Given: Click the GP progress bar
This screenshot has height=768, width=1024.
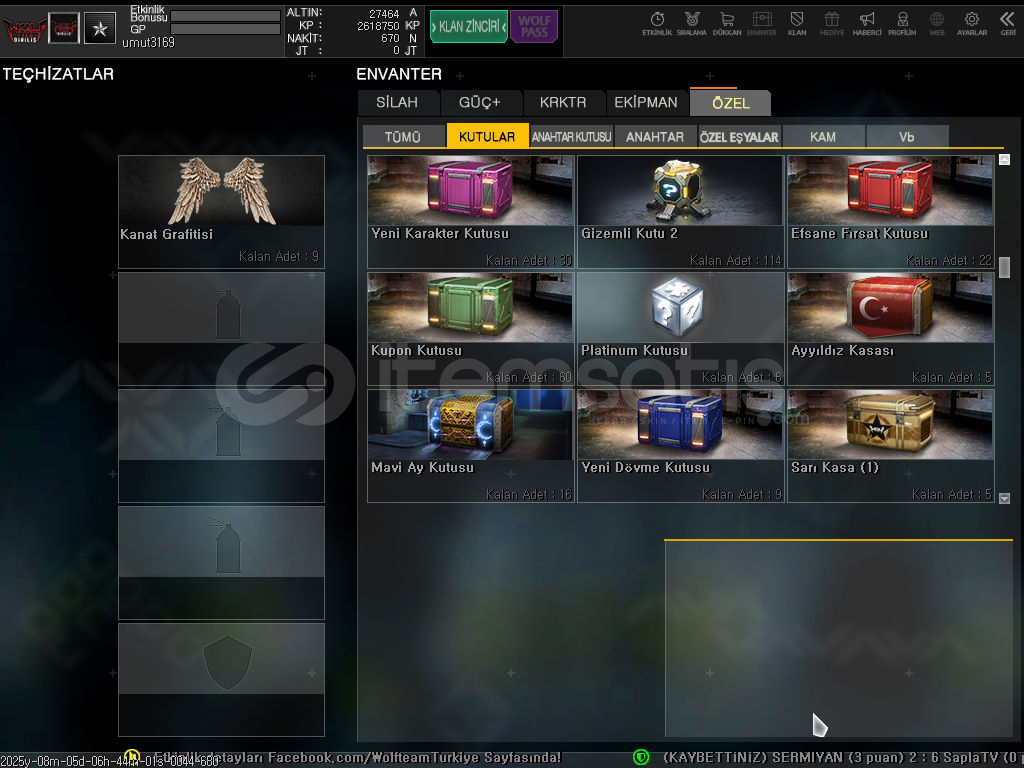Looking at the screenshot, I should pyautogui.click(x=225, y=29).
